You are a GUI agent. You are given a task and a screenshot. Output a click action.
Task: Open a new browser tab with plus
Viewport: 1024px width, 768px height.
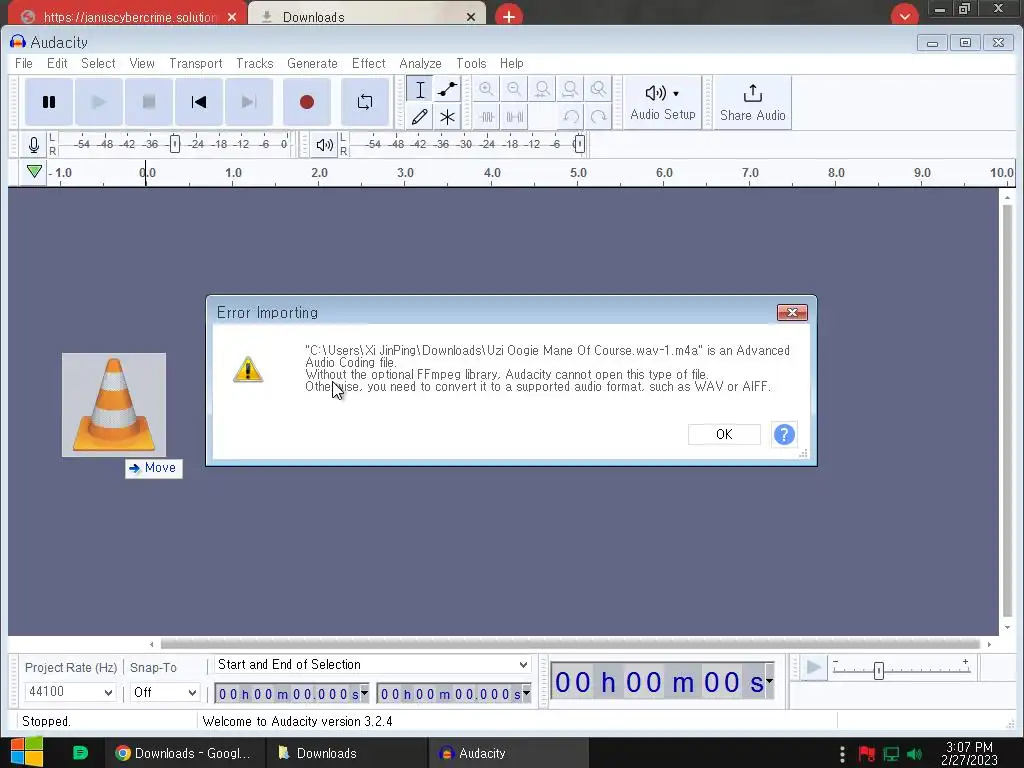[x=509, y=16]
